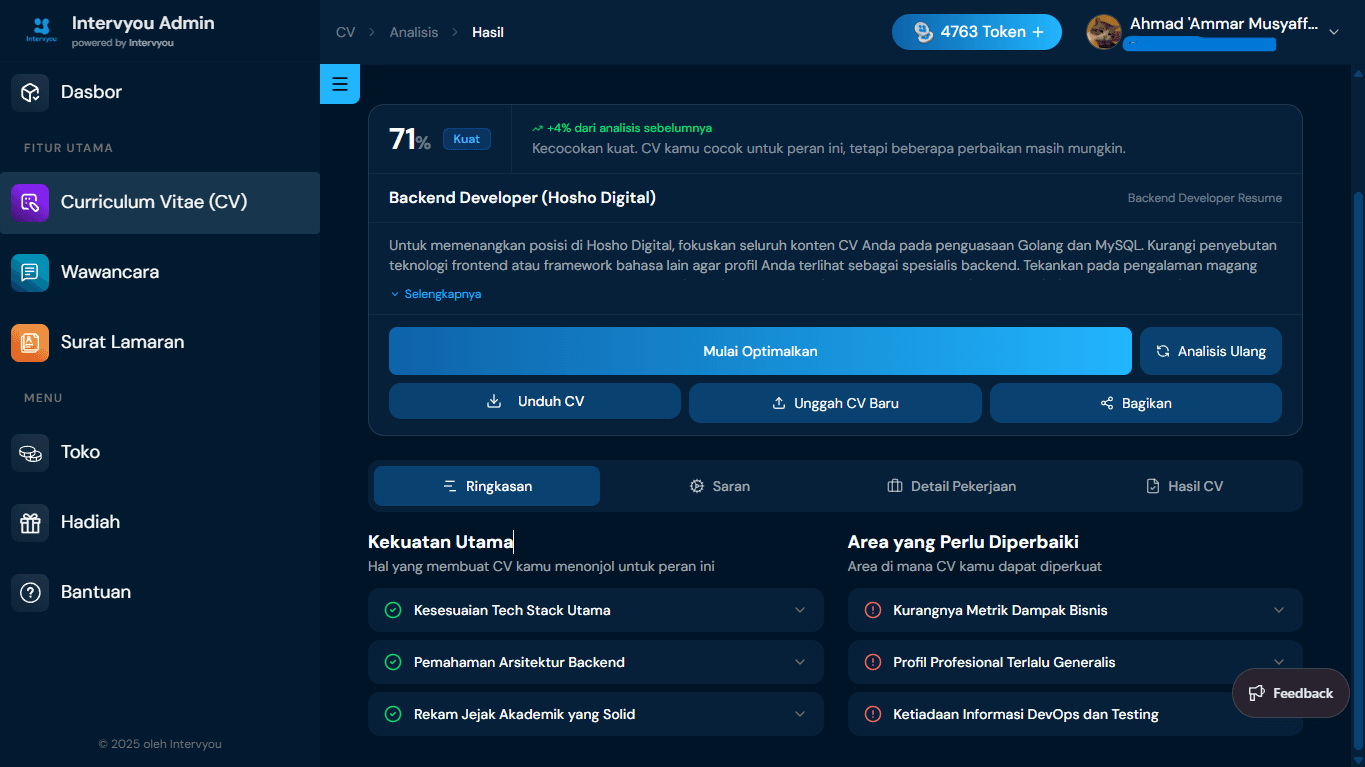Image resolution: width=1365 pixels, height=767 pixels.
Task: Click check icon beside Rekam Jejak Akademik
Action: [x=393, y=714]
